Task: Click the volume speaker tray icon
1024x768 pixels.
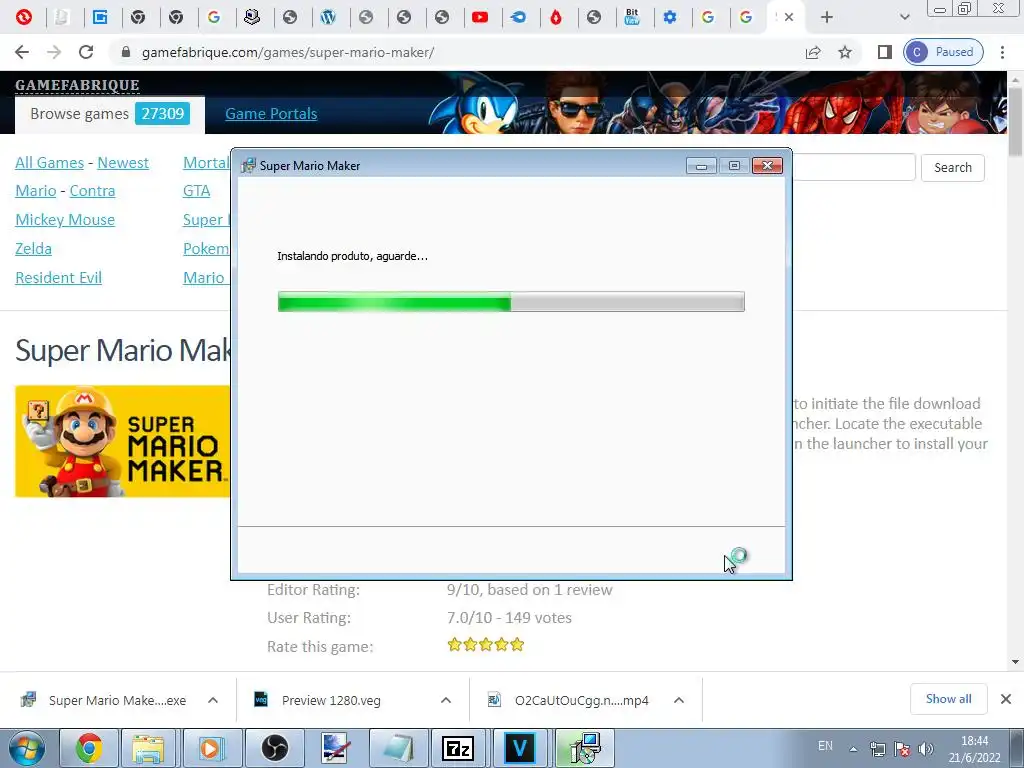Action: 925,748
